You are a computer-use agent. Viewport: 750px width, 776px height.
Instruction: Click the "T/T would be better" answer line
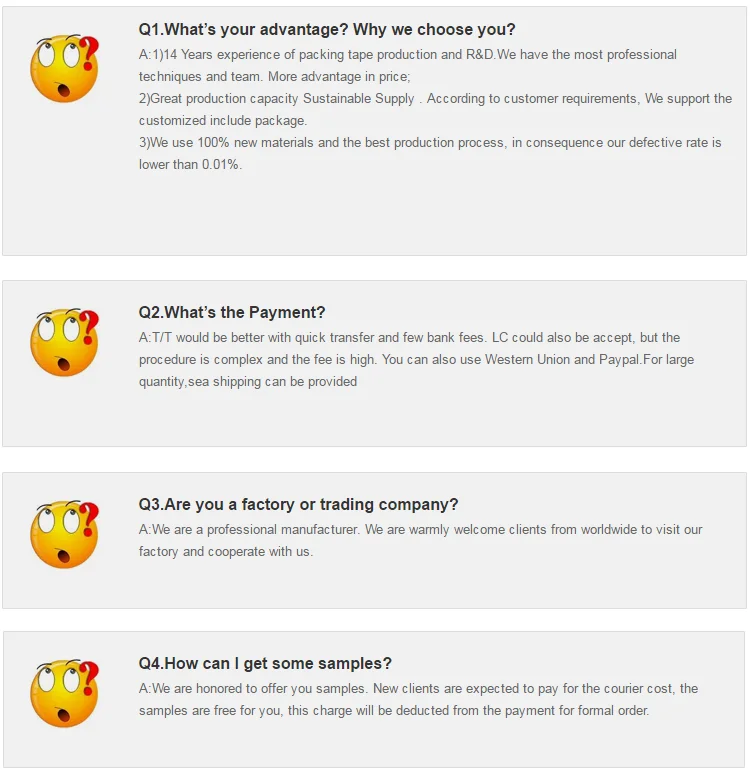[x=409, y=338]
